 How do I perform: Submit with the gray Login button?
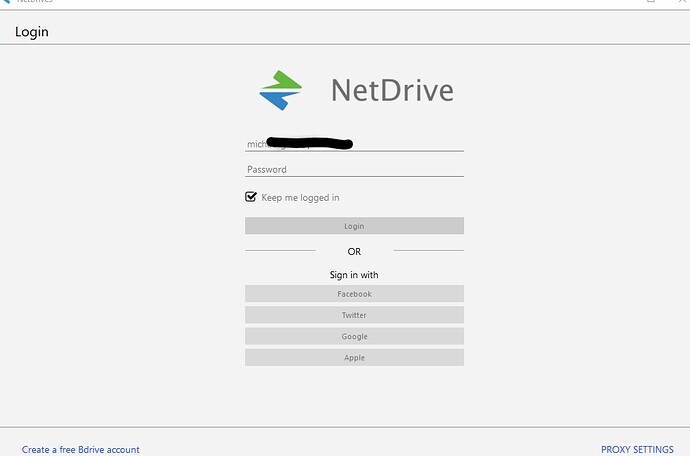[x=354, y=226]
